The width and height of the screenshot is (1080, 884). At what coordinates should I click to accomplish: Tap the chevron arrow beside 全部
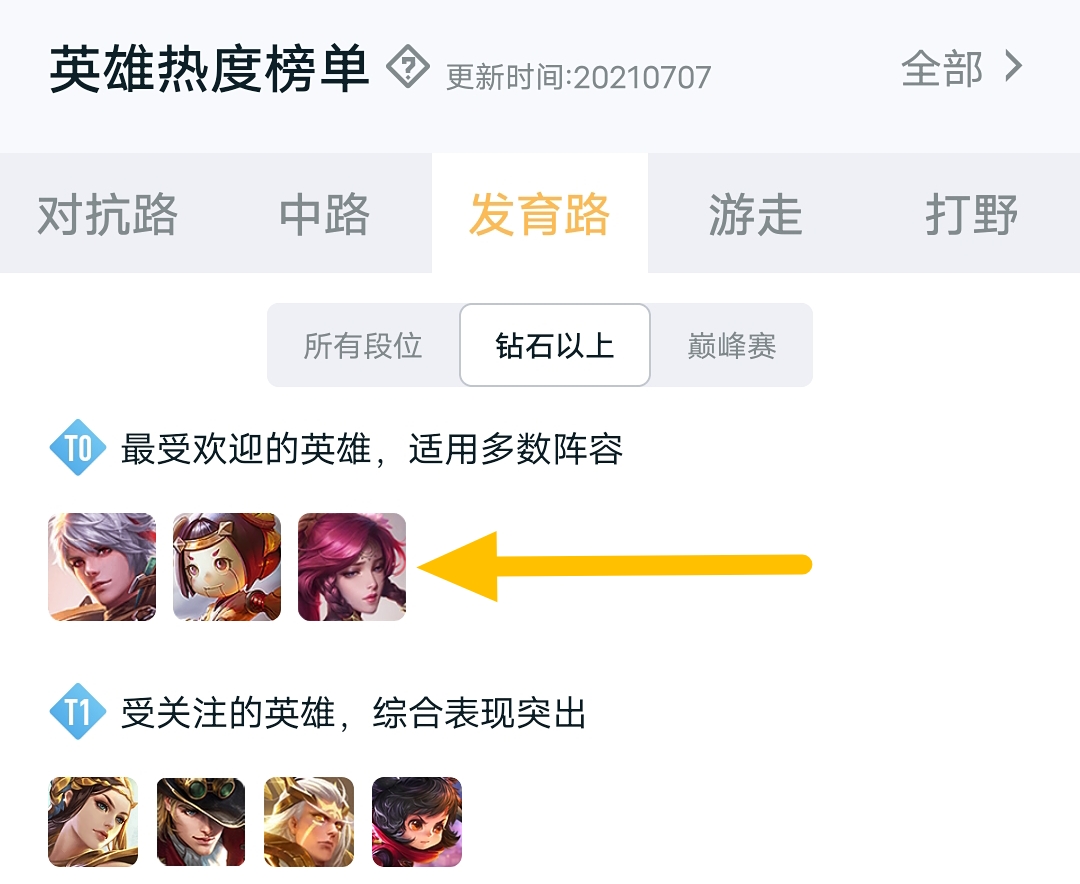[x=1013, y=67]
